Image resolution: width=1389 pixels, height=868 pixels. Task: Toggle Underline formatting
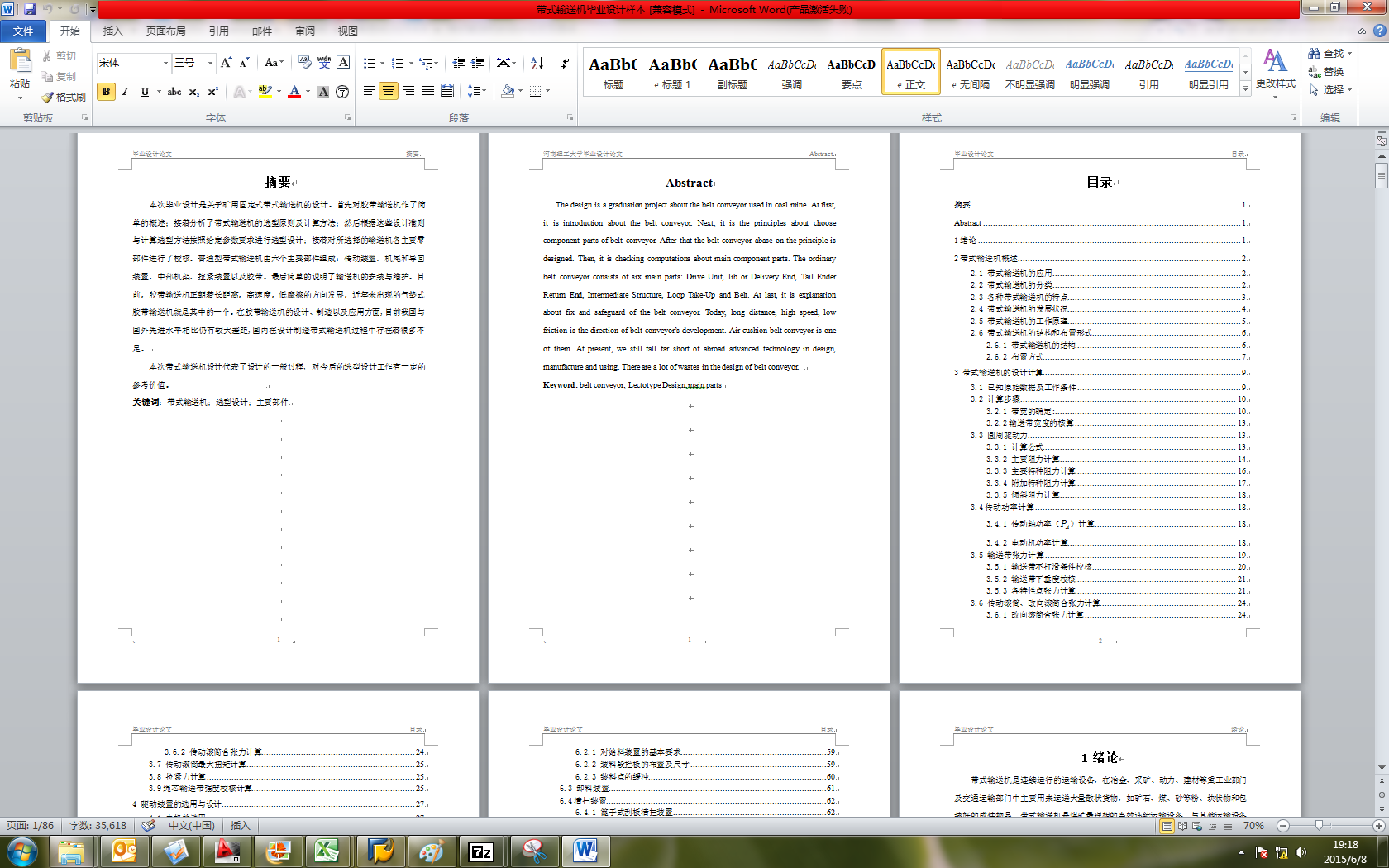pos(145,92)
